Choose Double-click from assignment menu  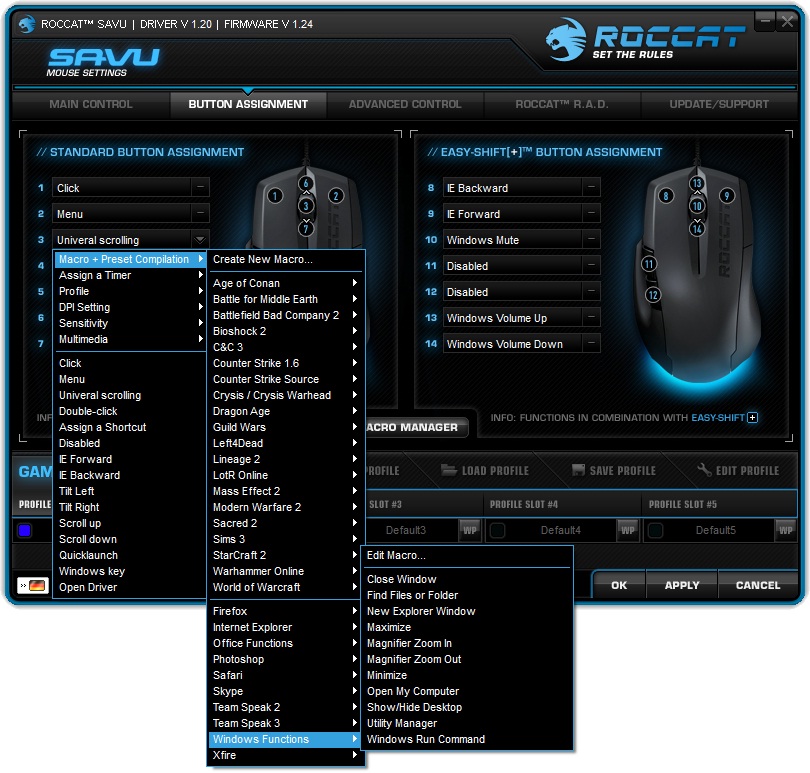[130, 411]
